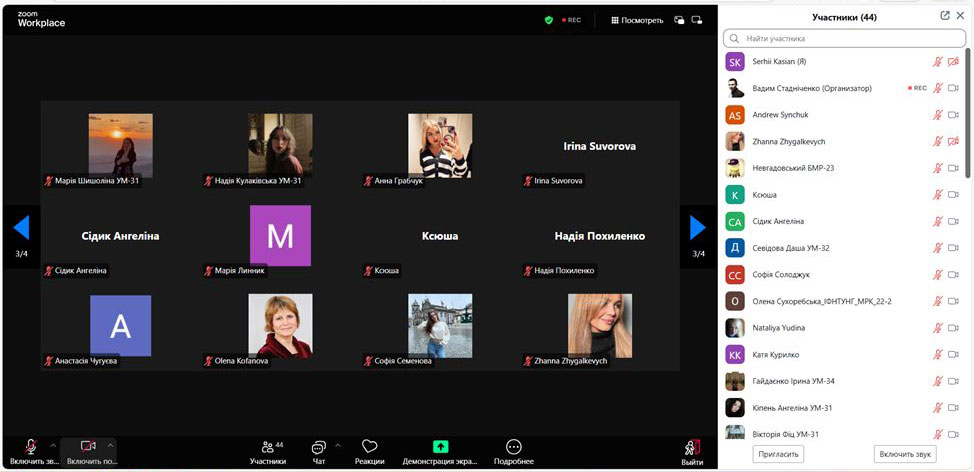Unmute microphone with Включить звук toggle

click(31, 446)
